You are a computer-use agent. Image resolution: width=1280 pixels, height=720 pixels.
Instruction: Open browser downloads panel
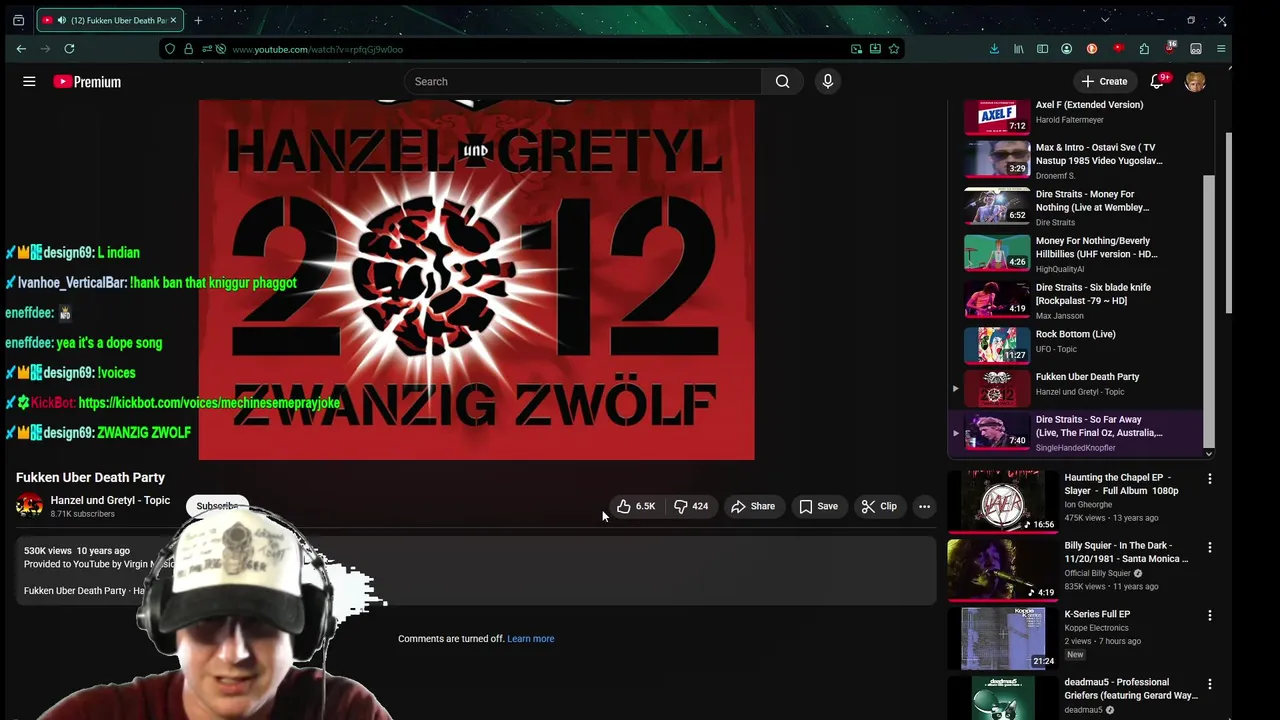tap(994, 49)
